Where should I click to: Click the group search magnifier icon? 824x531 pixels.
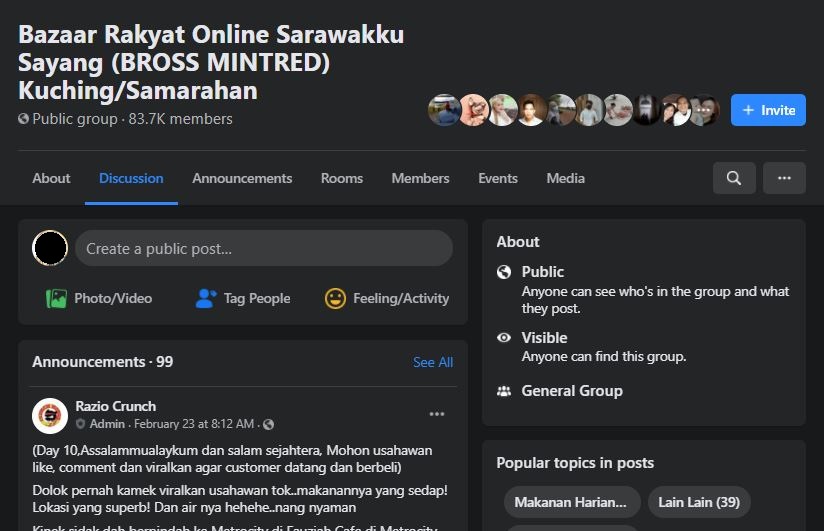734,178
